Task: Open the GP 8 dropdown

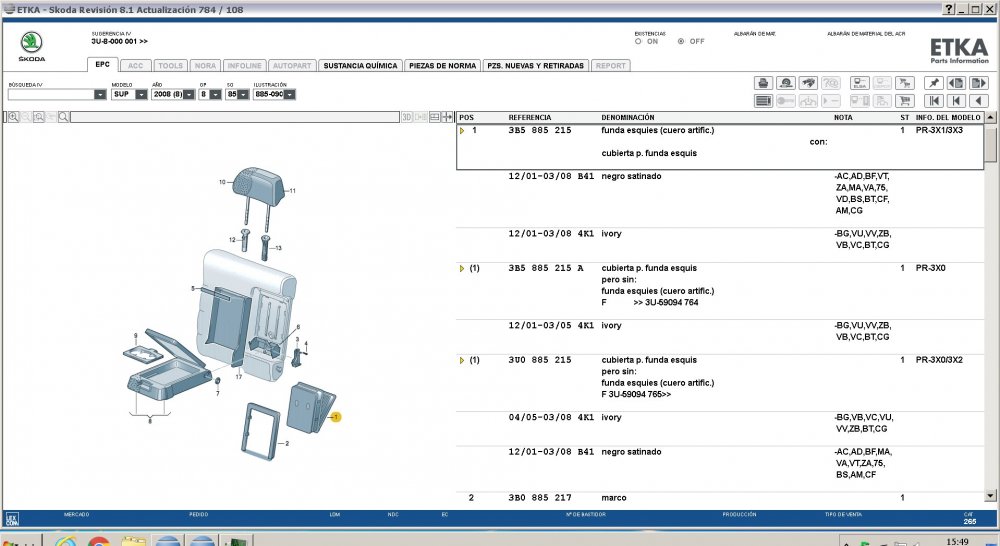Action: click(x=216, y=94)
